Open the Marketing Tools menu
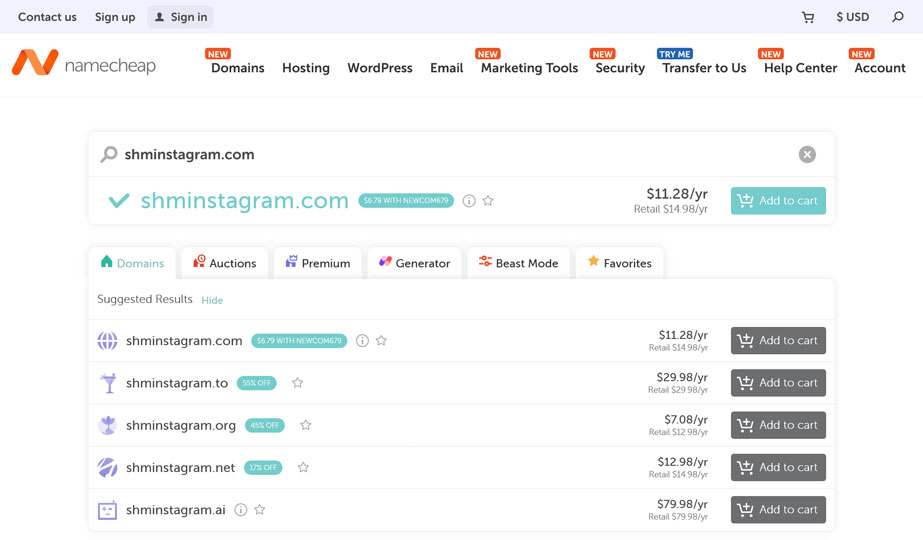The image size is (923, 540). tap(529, 68)
